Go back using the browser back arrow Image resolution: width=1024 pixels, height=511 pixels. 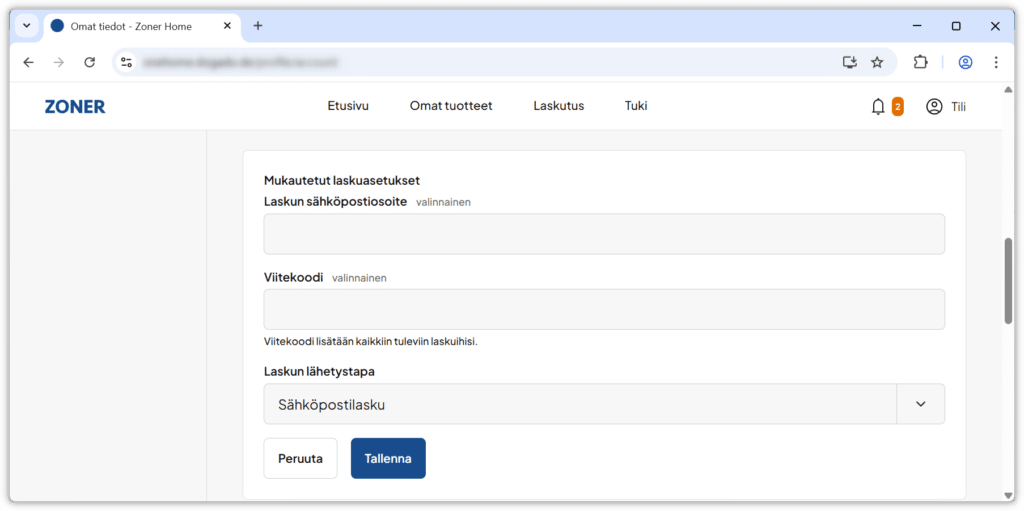tap(28, 62)
